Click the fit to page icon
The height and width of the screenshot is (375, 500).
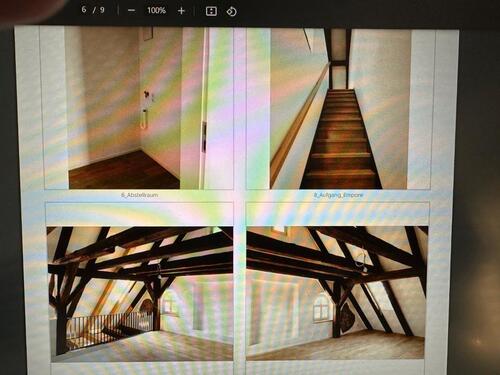coord(211,11)
